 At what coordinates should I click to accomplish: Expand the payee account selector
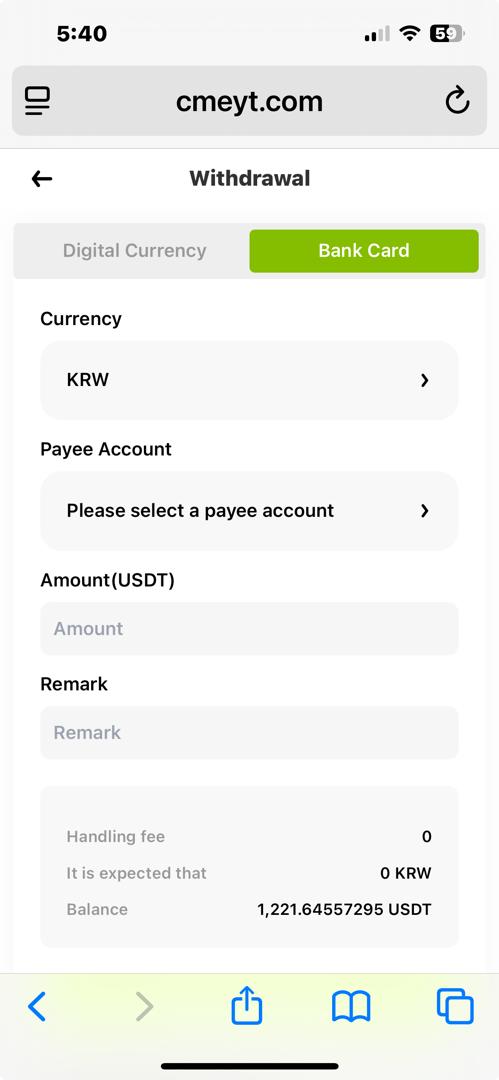tap(250, 511)
